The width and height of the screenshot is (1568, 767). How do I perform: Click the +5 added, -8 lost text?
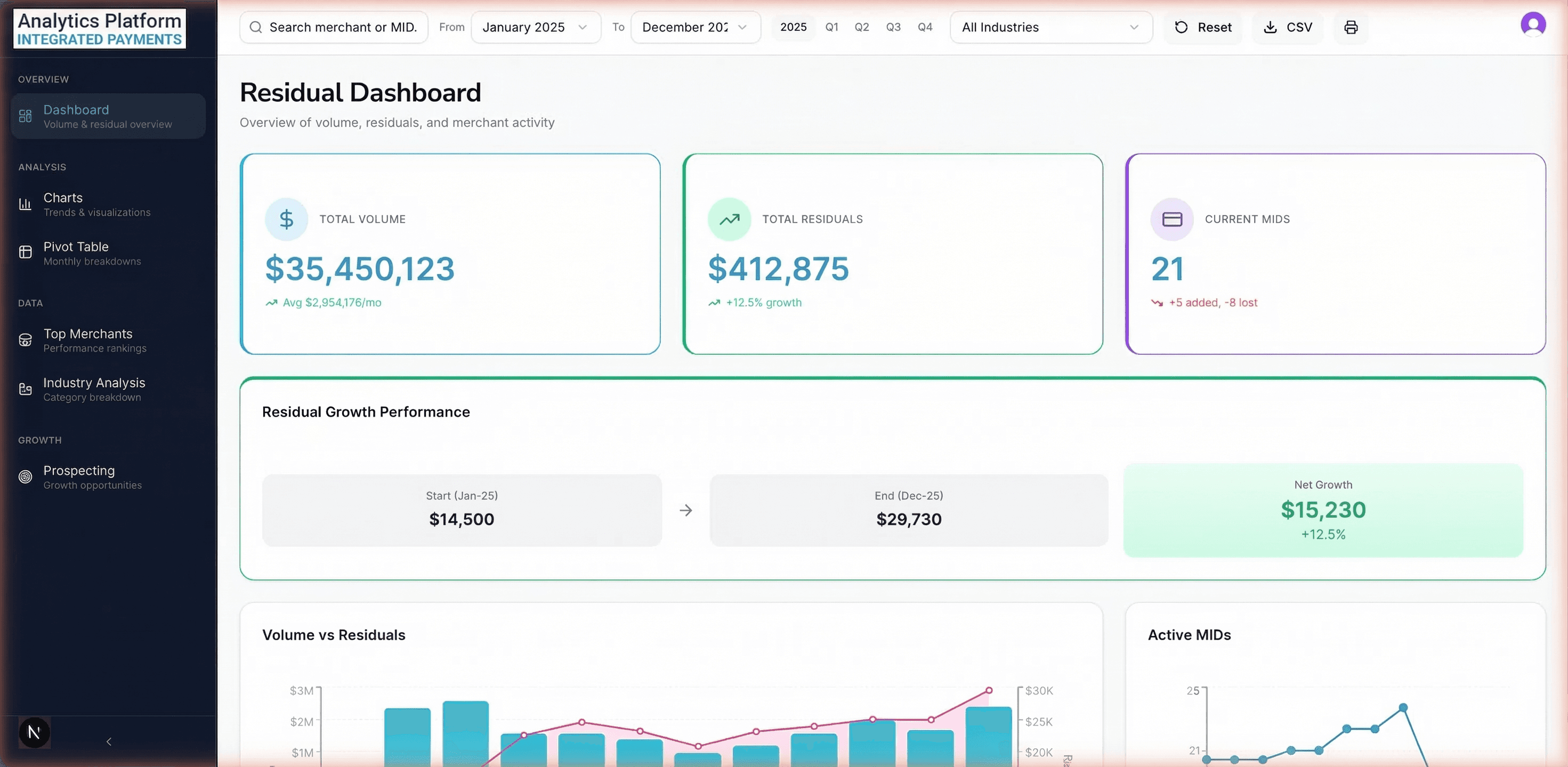pos(1213,303)
